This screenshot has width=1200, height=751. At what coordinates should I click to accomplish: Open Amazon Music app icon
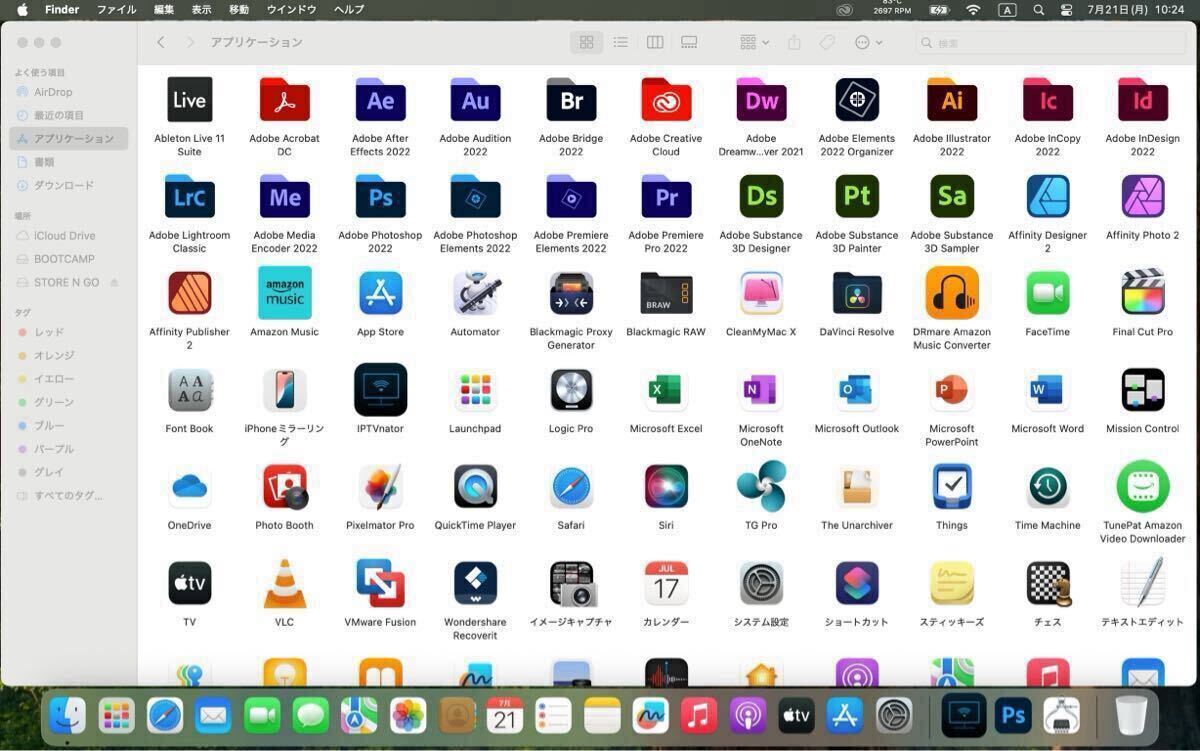(x=285, y=293)
